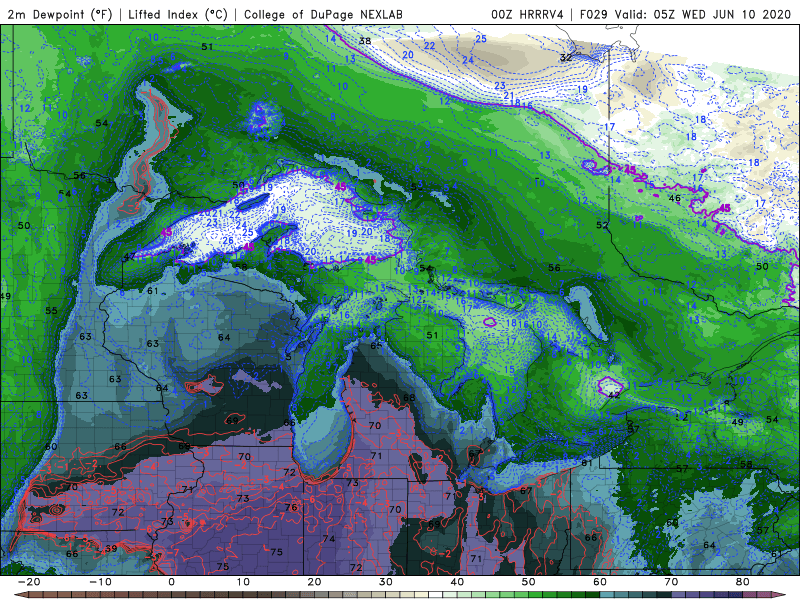Click the "40" color scale label

point(457,582)
